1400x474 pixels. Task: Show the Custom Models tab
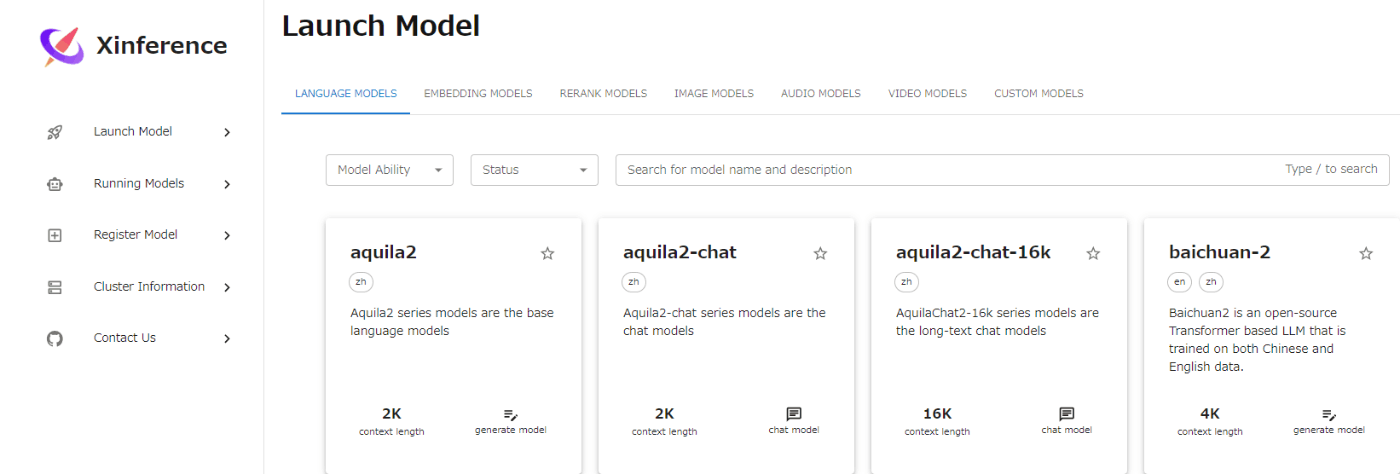[x=1039, y=94]
